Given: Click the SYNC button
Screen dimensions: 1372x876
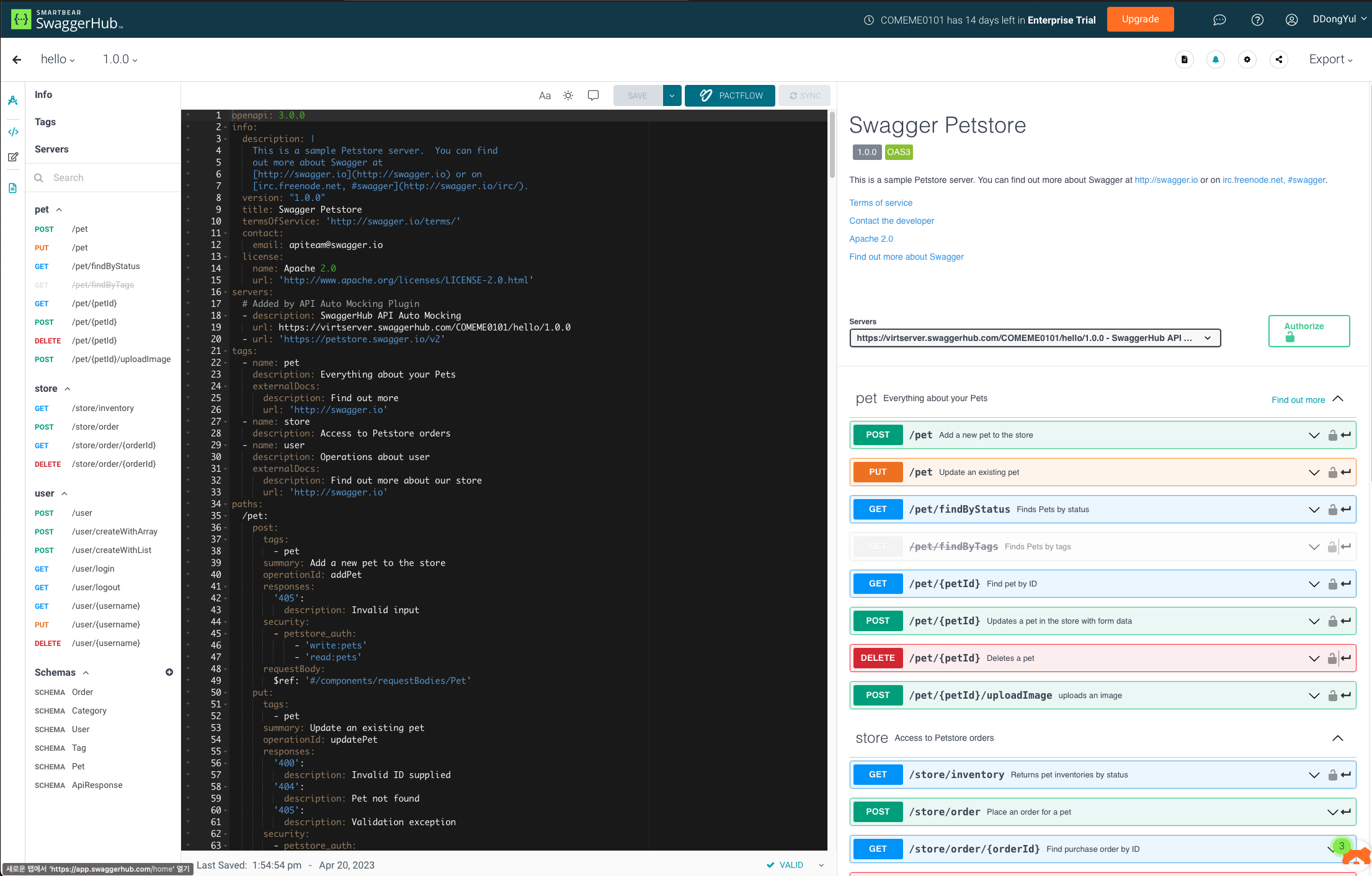Looking at the screenshot, I should 804,95.
